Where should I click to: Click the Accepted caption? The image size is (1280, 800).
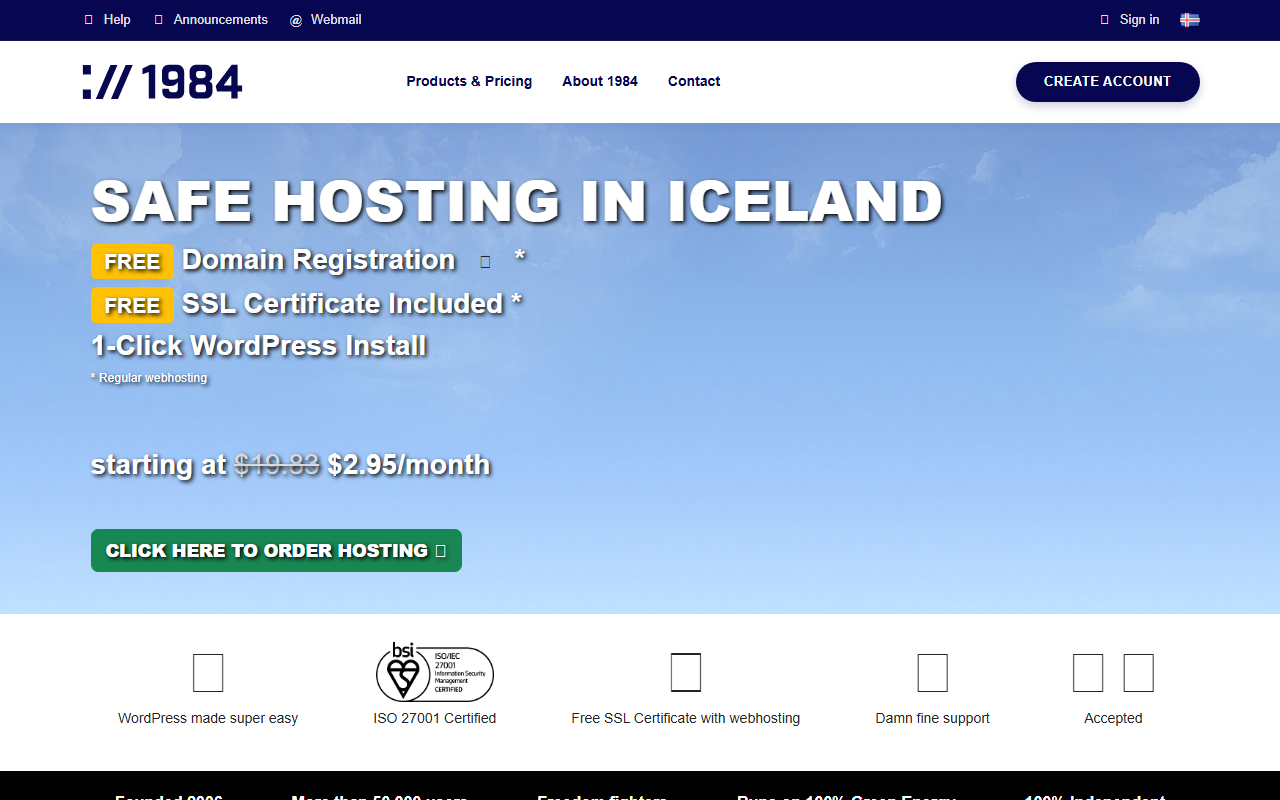point(1113,718)
